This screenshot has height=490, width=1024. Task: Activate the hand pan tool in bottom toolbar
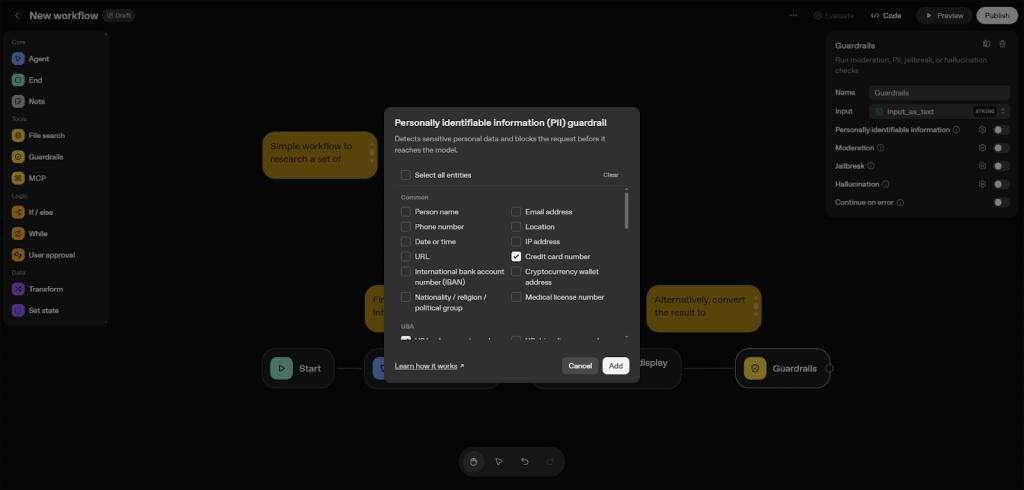click(473, 461)
